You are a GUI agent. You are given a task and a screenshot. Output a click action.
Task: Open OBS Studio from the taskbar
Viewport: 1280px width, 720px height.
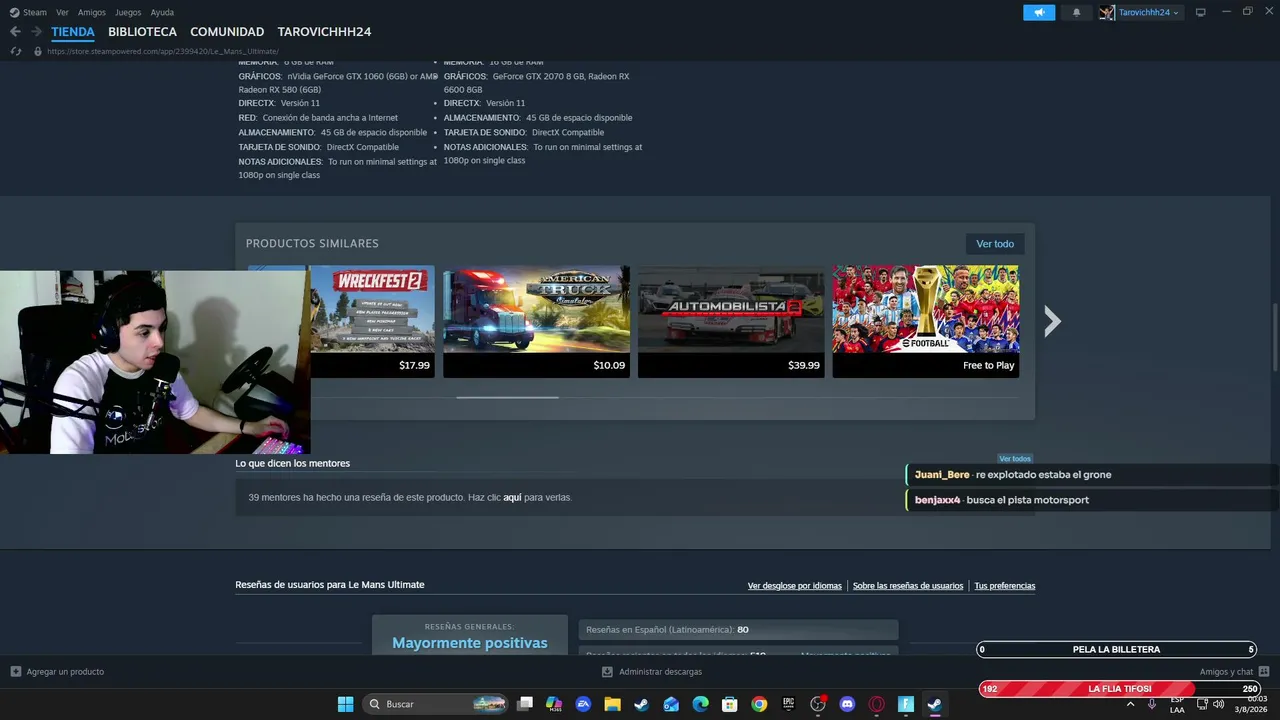pyautogui.click(x=818, y=704)
